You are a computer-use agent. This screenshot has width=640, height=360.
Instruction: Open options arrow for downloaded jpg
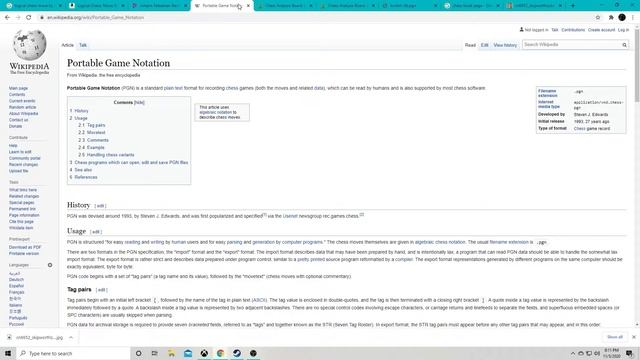[x=71, y=337]
